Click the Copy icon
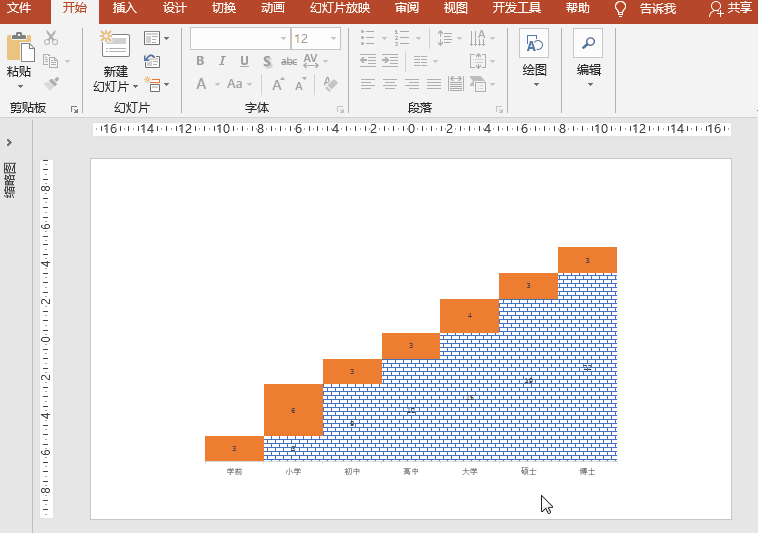The width and height of the screenshot is (758, 533). (x=50, y=61)
